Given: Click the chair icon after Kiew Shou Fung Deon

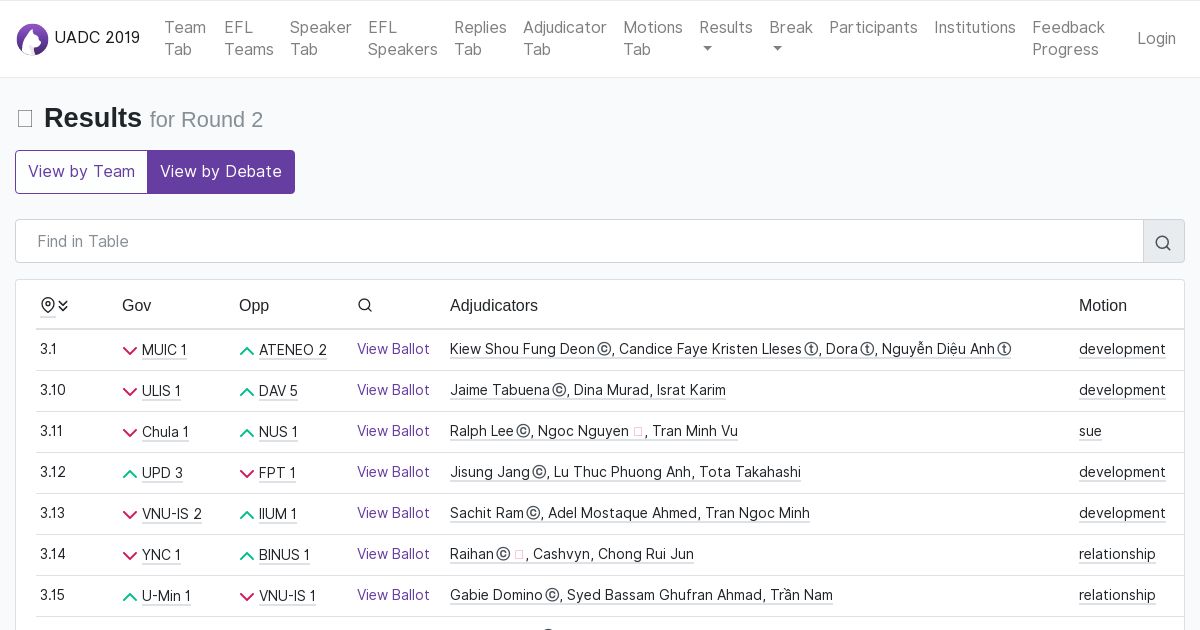Looking at the screenshot, I should click(x=604, y=350).
